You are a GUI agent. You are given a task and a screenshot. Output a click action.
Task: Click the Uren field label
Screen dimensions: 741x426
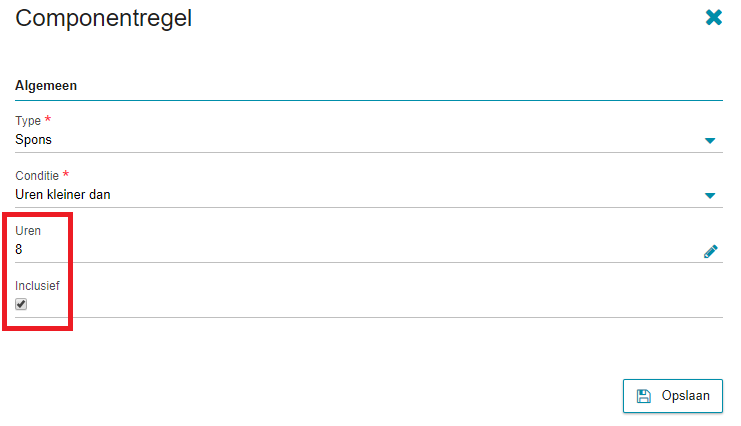[x=28, y=231]
